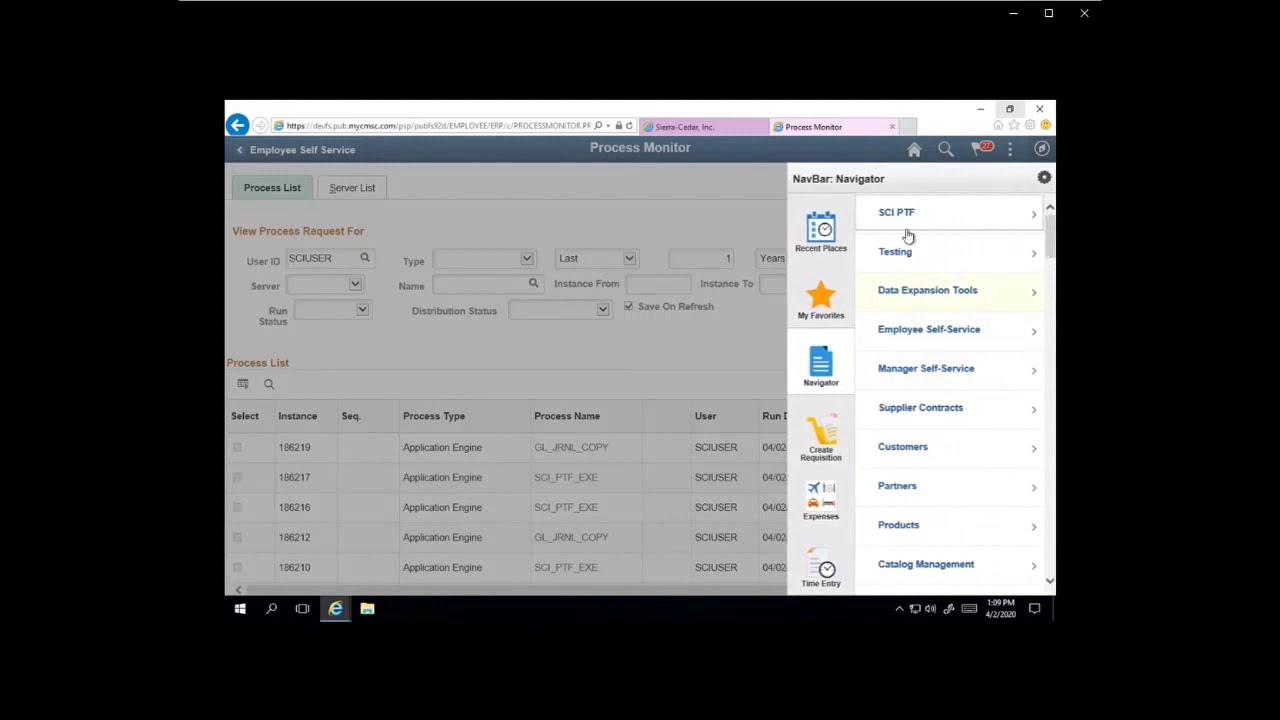Open the Time Entry tile
The width and height of the screenshot is (1280, 720).
point(821,568)
